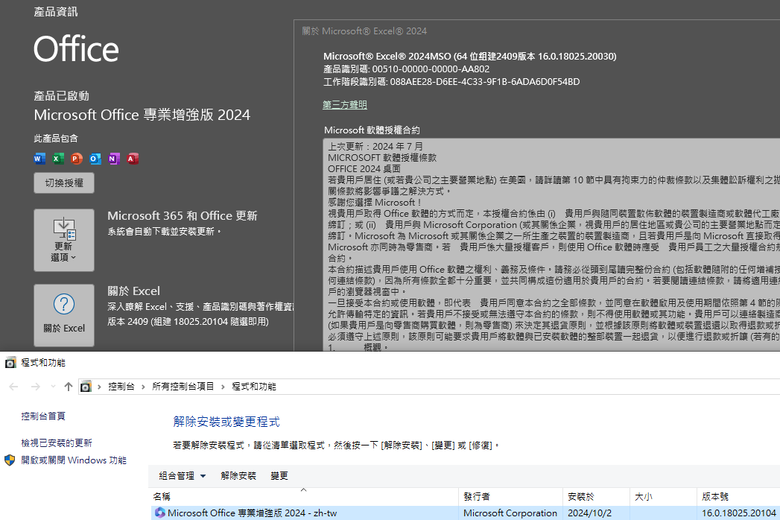Viewport: 780px width, 520px height.
Task: Sort by the 發行者 column header
Action: pos(510,497)
